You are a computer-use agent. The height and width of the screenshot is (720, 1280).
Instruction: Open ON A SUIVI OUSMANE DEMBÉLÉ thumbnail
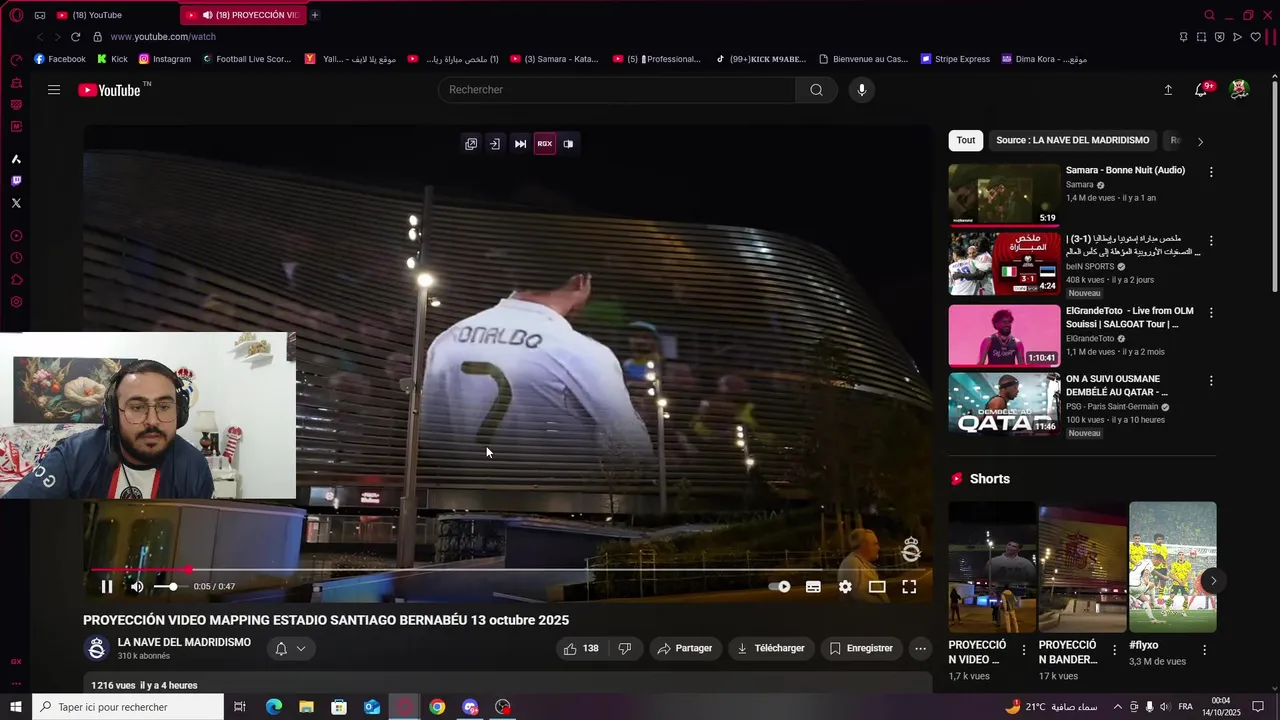coord(1004,404)
